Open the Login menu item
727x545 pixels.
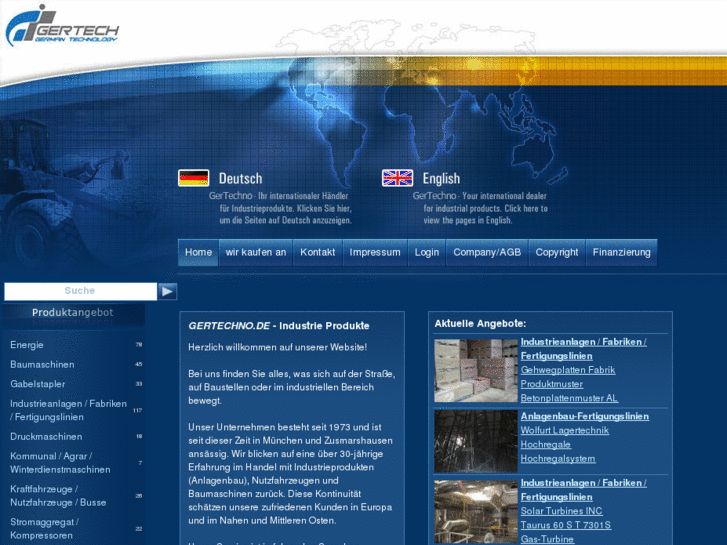(427, 252)
